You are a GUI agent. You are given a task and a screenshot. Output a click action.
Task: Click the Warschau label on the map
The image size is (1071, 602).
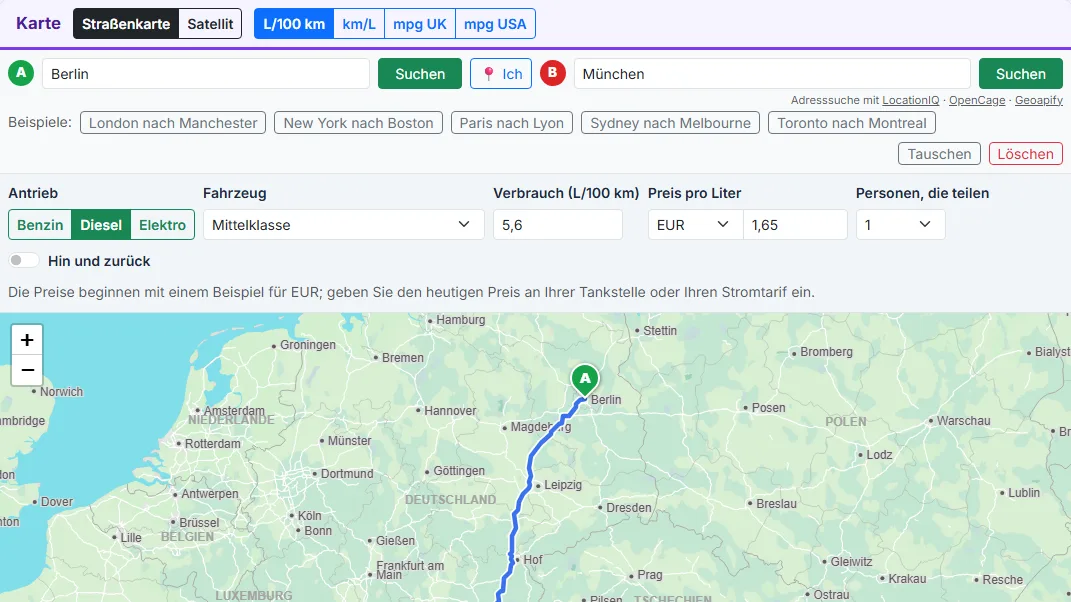[963, 421]
